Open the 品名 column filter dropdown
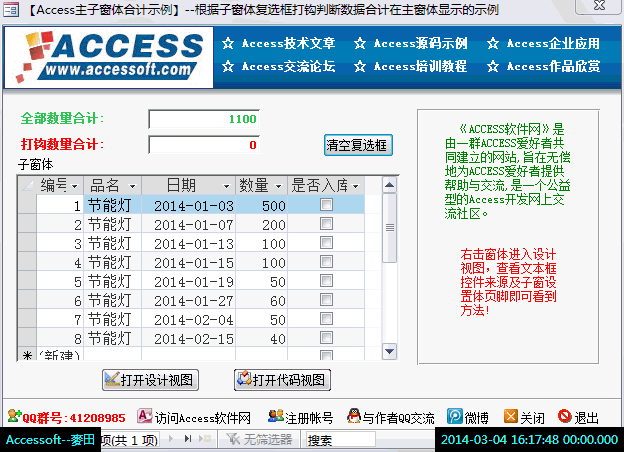The image size is (624, 452). (x=133, y=186)
